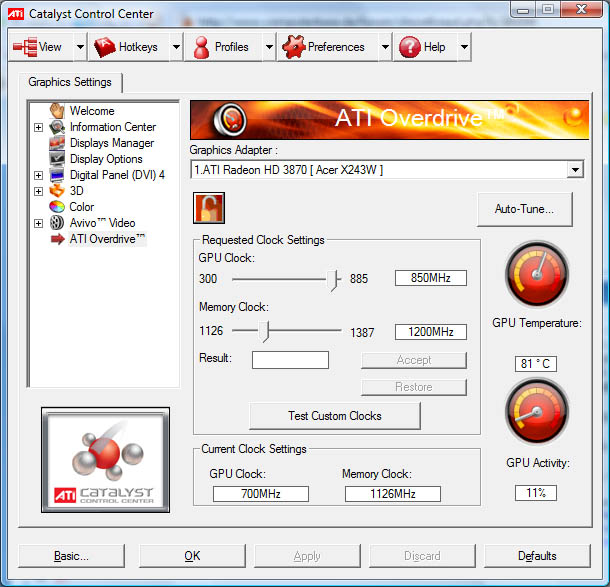Click the 81 °C temperature readout
The width and height of the screenshot is (610, 587).
(x=536, y=364)
